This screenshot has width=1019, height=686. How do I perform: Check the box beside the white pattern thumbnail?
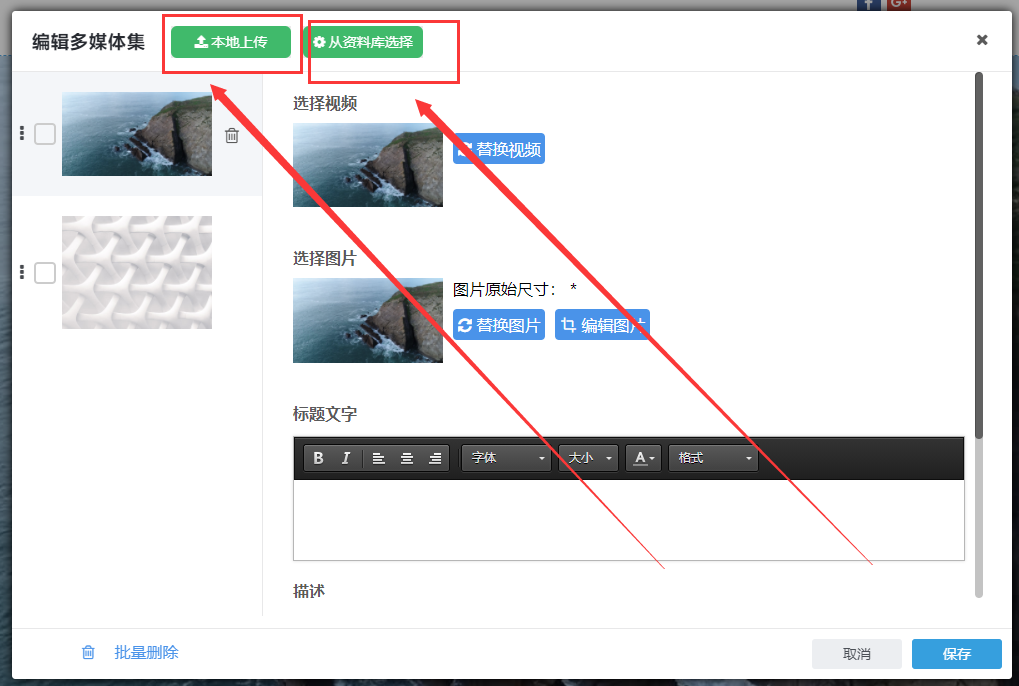click(x=45, y=273)
